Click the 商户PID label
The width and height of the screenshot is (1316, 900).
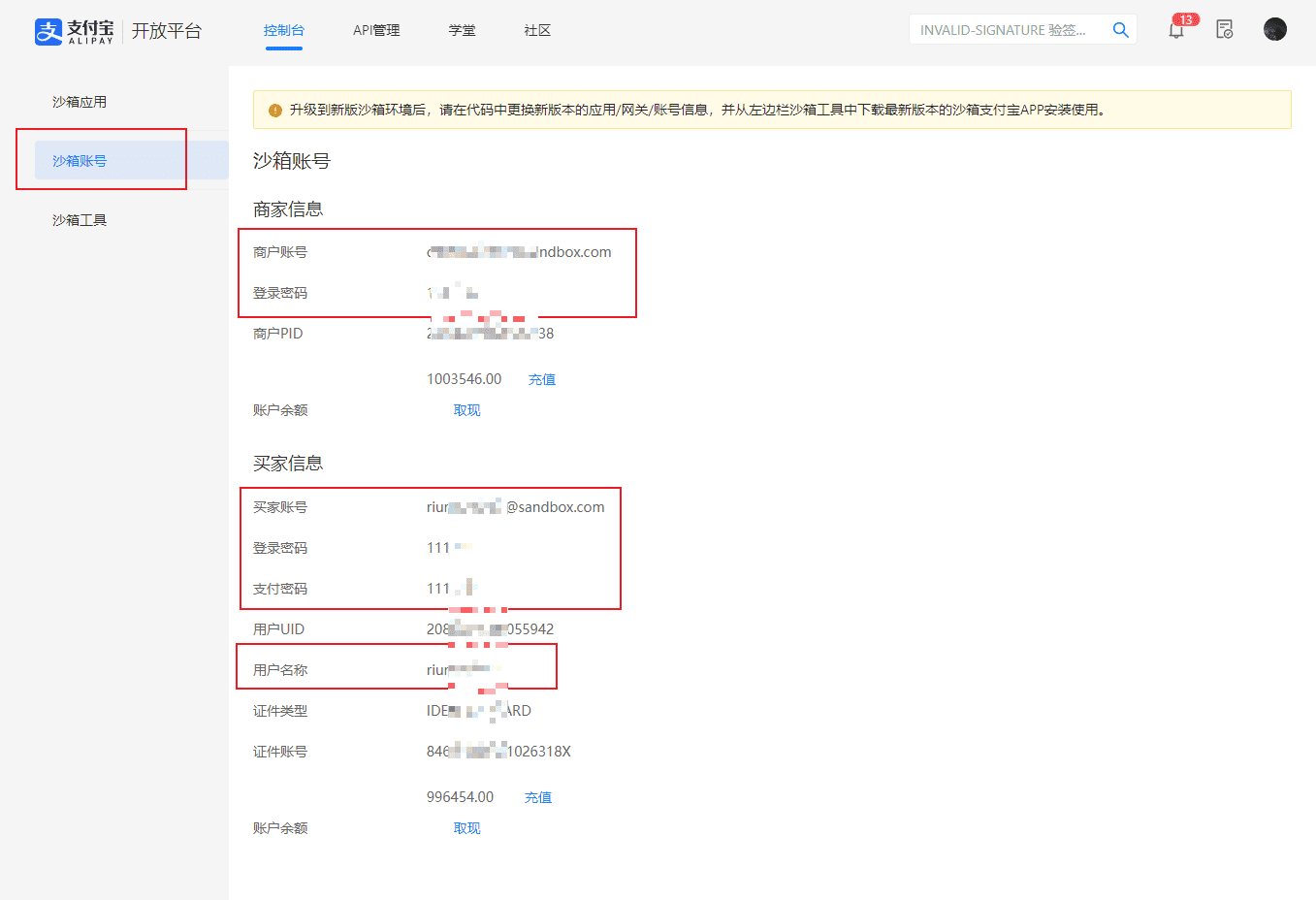[x=278, y=334]
